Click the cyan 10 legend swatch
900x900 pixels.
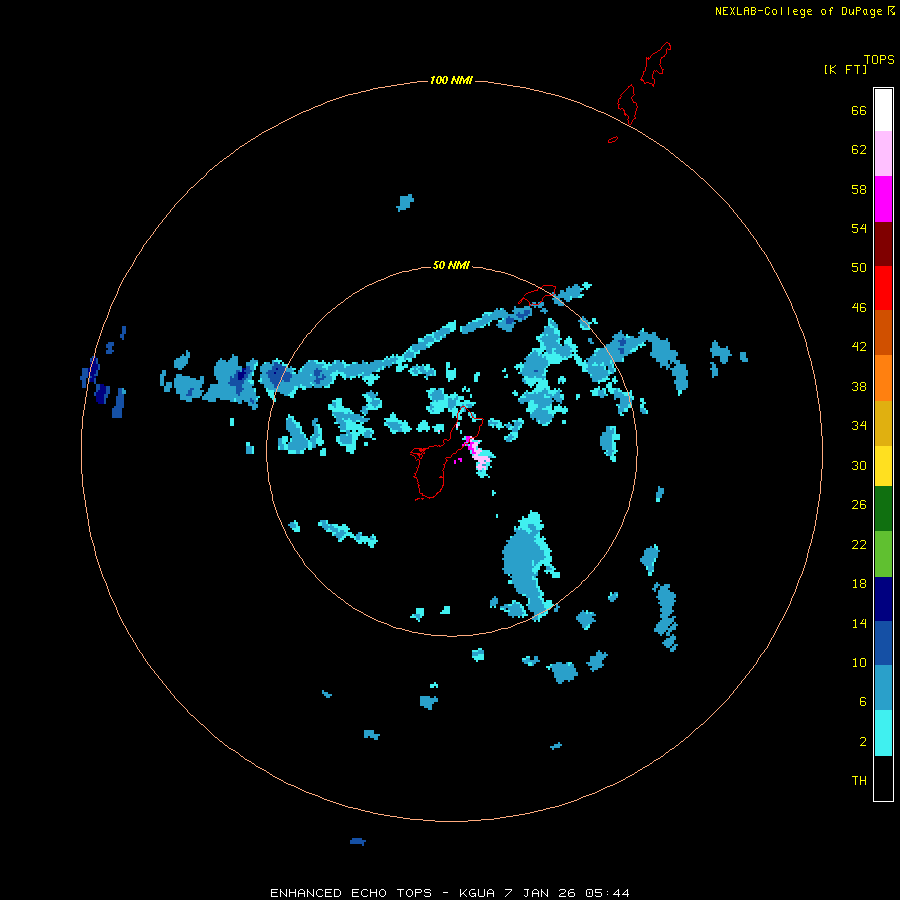click(x=883, y=733)
